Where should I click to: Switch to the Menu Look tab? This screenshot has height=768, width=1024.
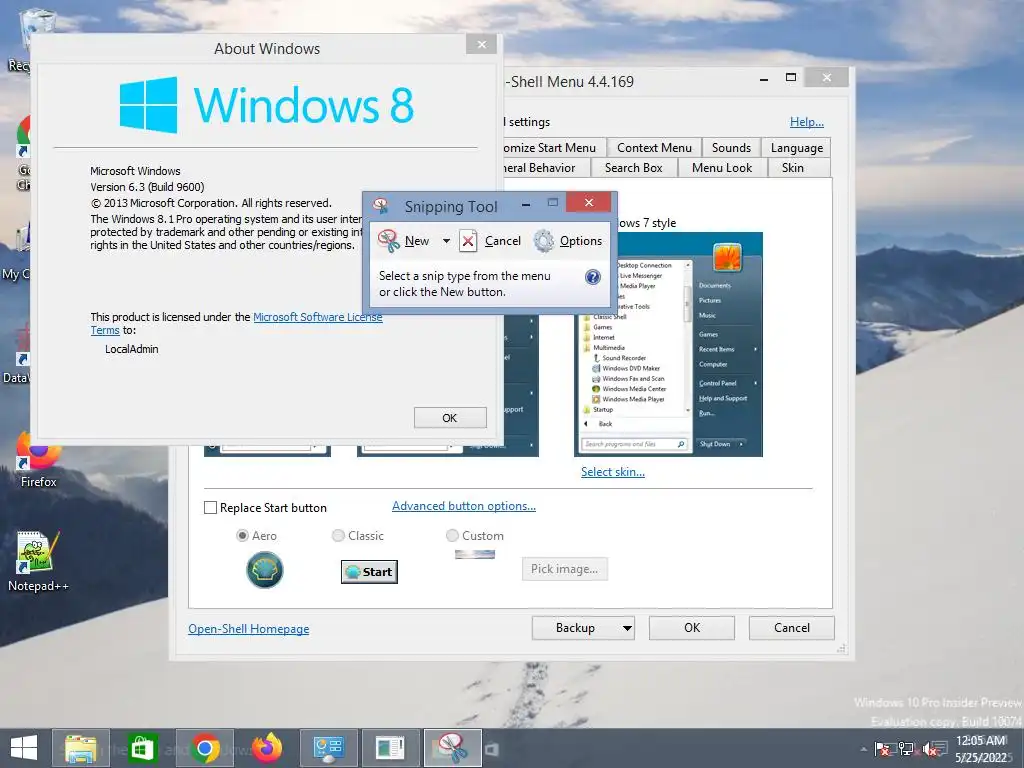(x=722, y=168)
